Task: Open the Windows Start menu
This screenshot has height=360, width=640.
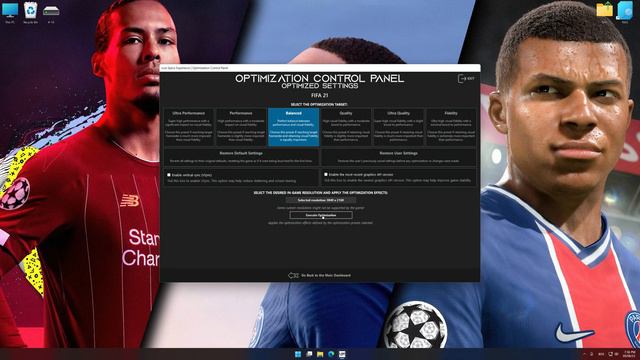Action: point(298,354)
